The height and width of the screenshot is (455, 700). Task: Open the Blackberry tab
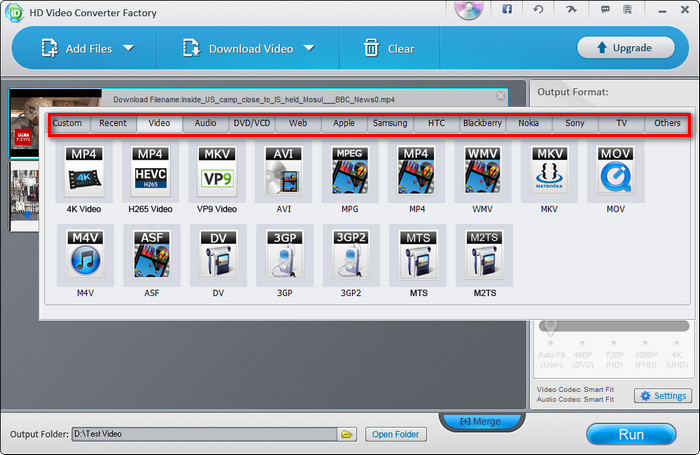[483, 123]
